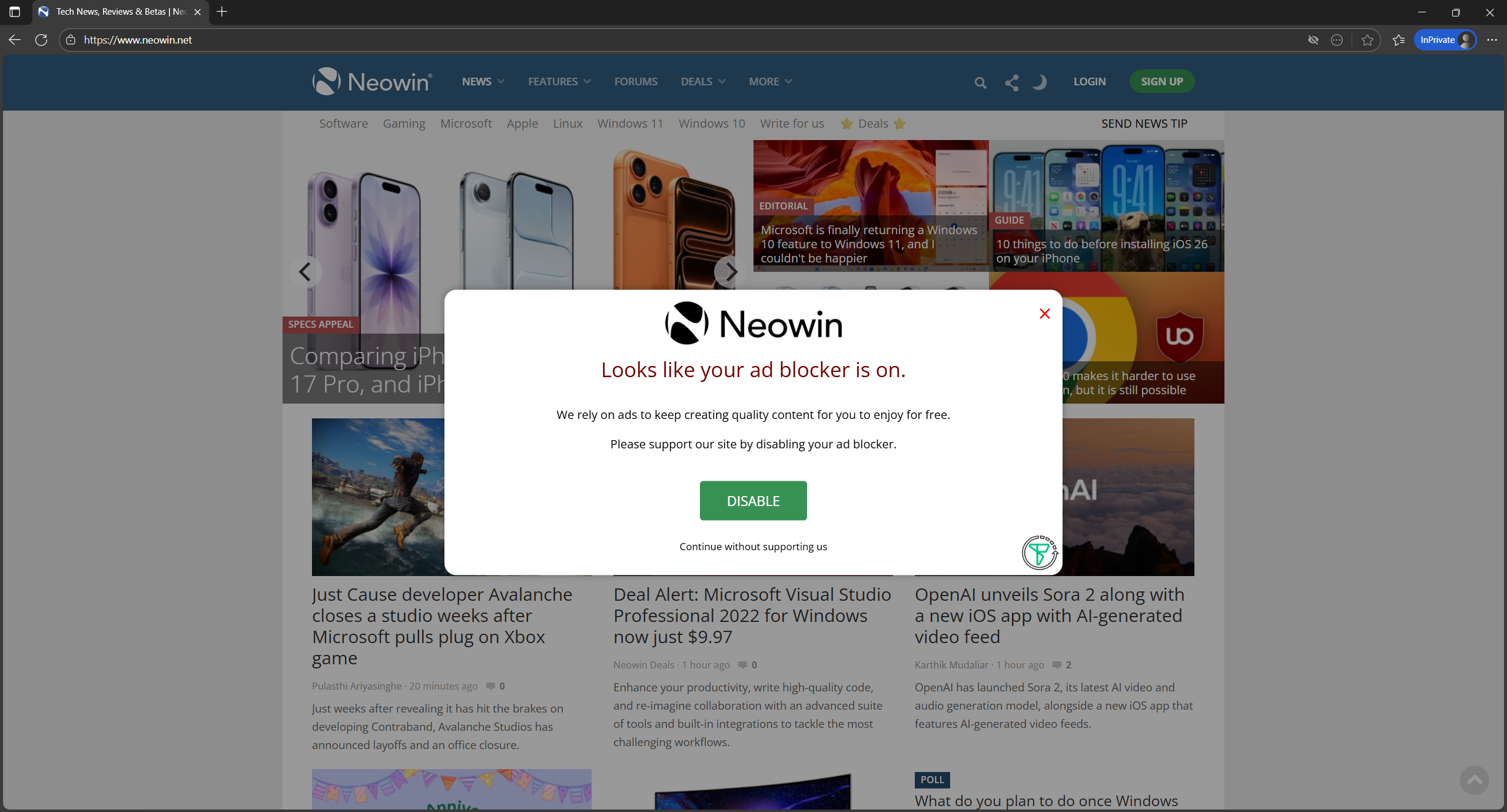Screen dimensions: 1507x812
Task: Open the share icon in header
Action: point(1011,82)
